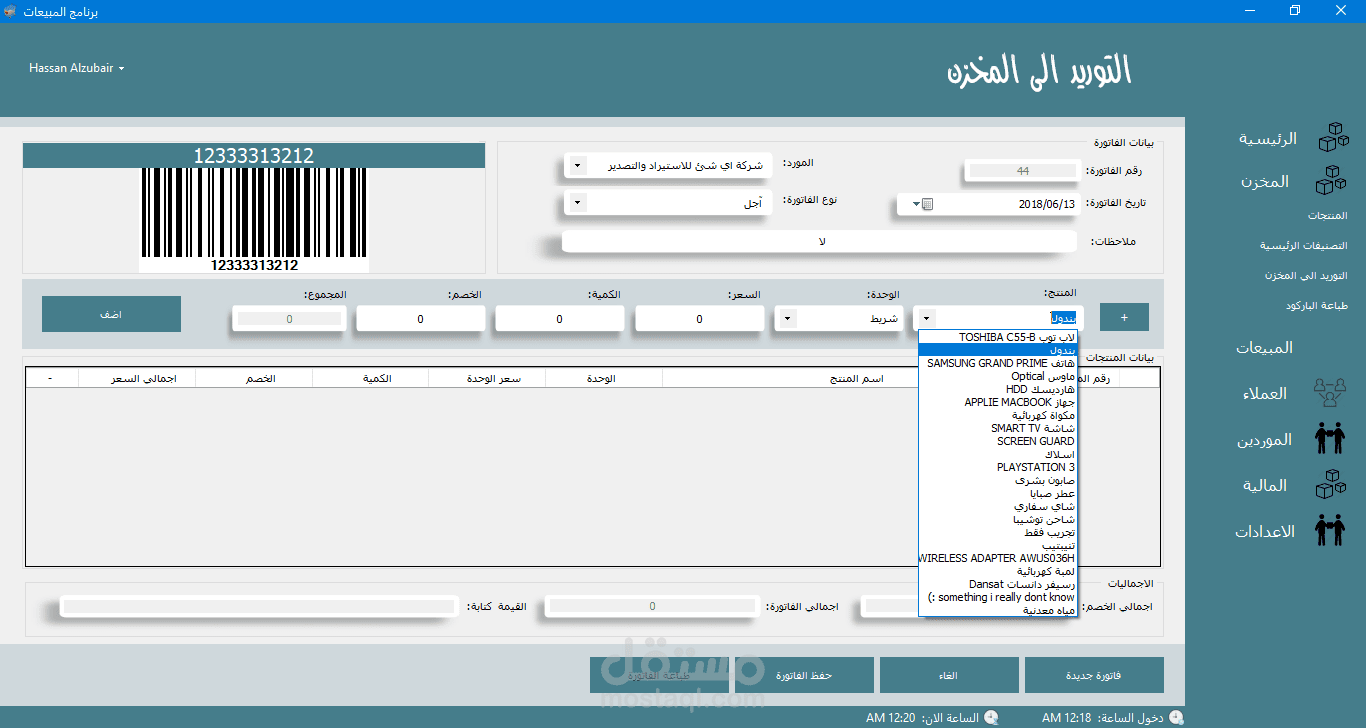Select تجريب فقط in the list
Screen dimensions: 1366x728
point(998,532)
